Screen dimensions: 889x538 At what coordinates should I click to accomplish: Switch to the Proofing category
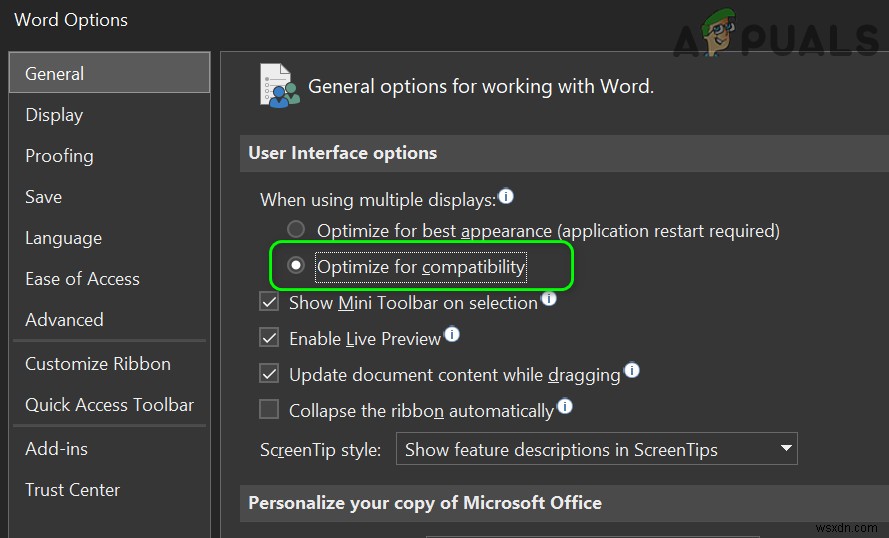point(59,156)
